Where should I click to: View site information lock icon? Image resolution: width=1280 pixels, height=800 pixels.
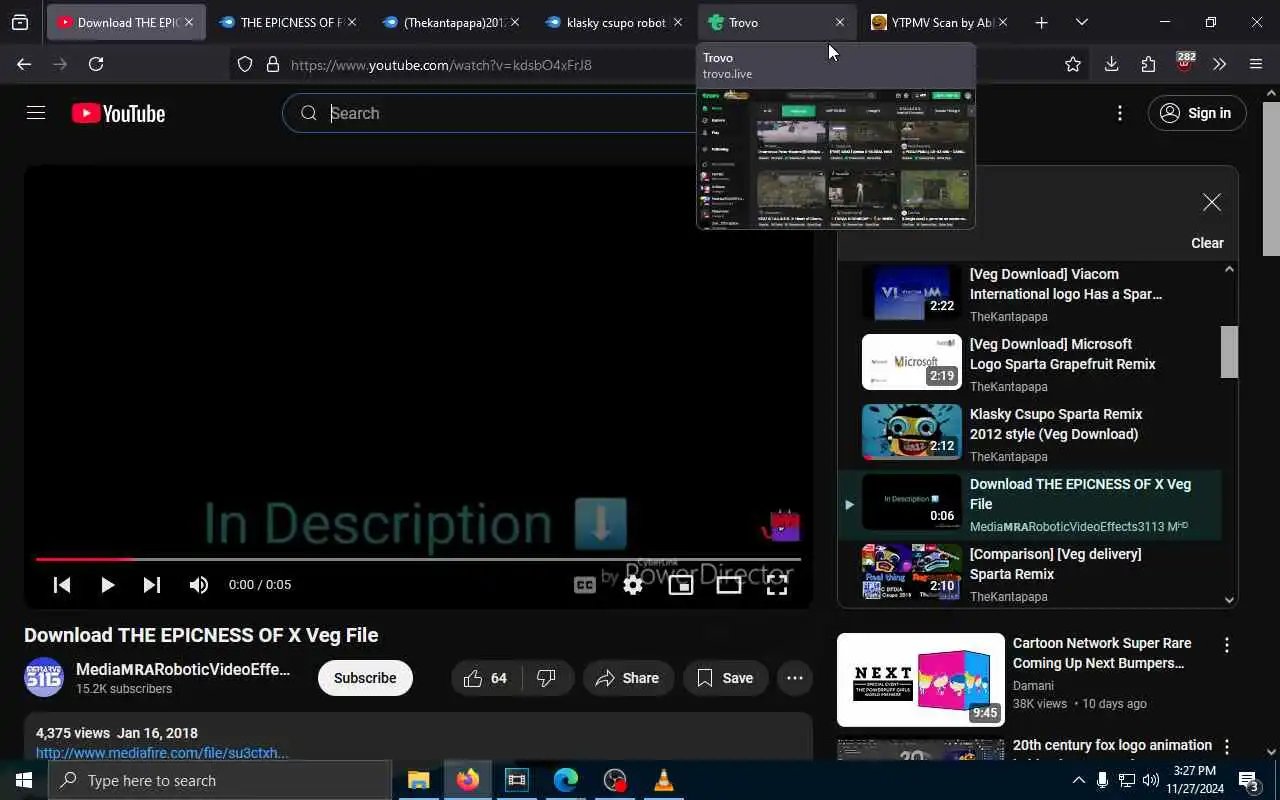click(272, 64)
